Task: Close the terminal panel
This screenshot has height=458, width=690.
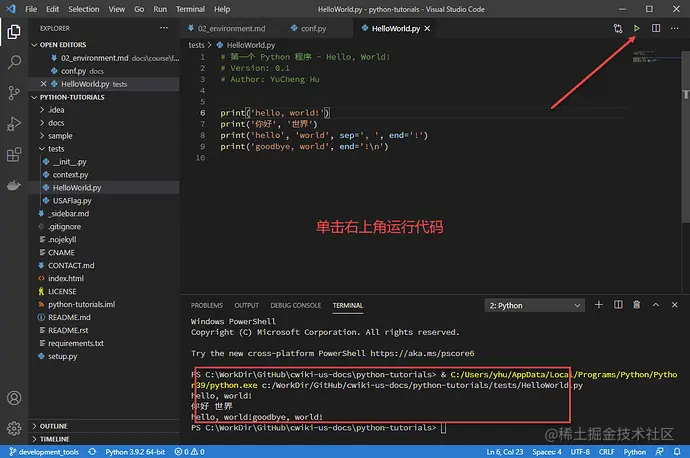Action: 674,304
